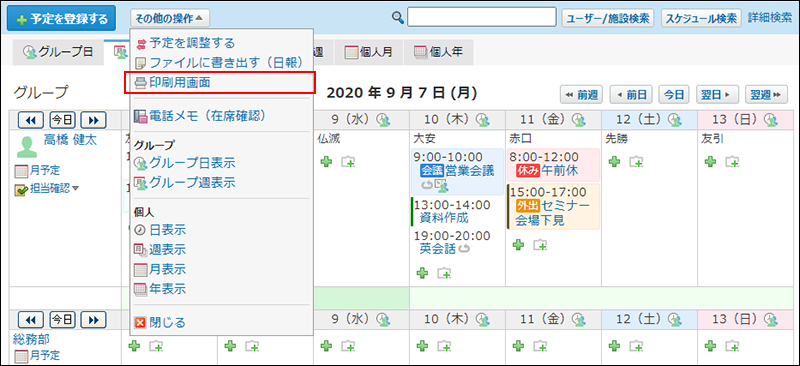Click the 今日 button beside 前日

click(674, 94)
